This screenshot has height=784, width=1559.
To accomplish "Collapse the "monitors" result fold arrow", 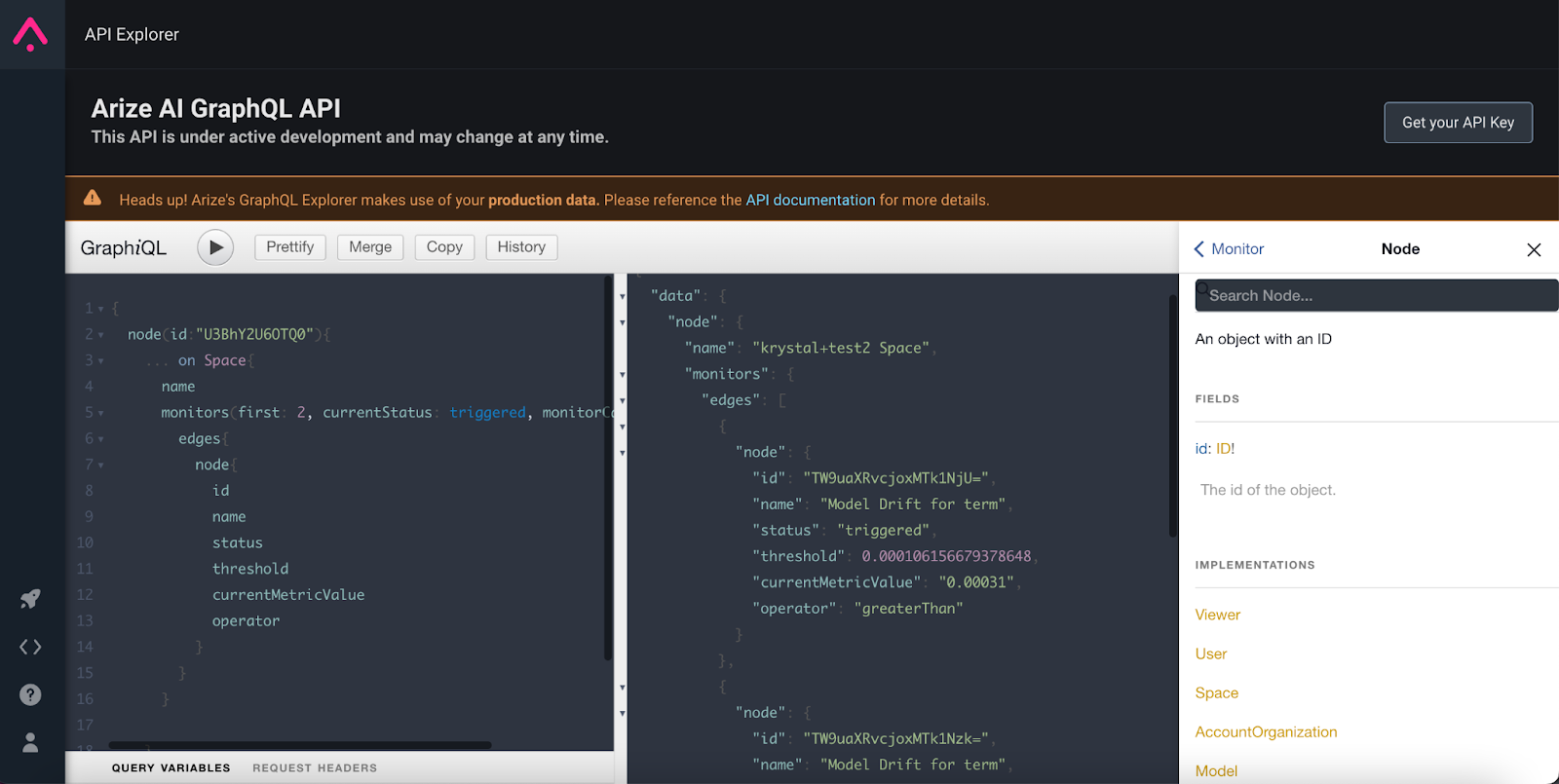I will pyautogui.click(x=623, y=374).
